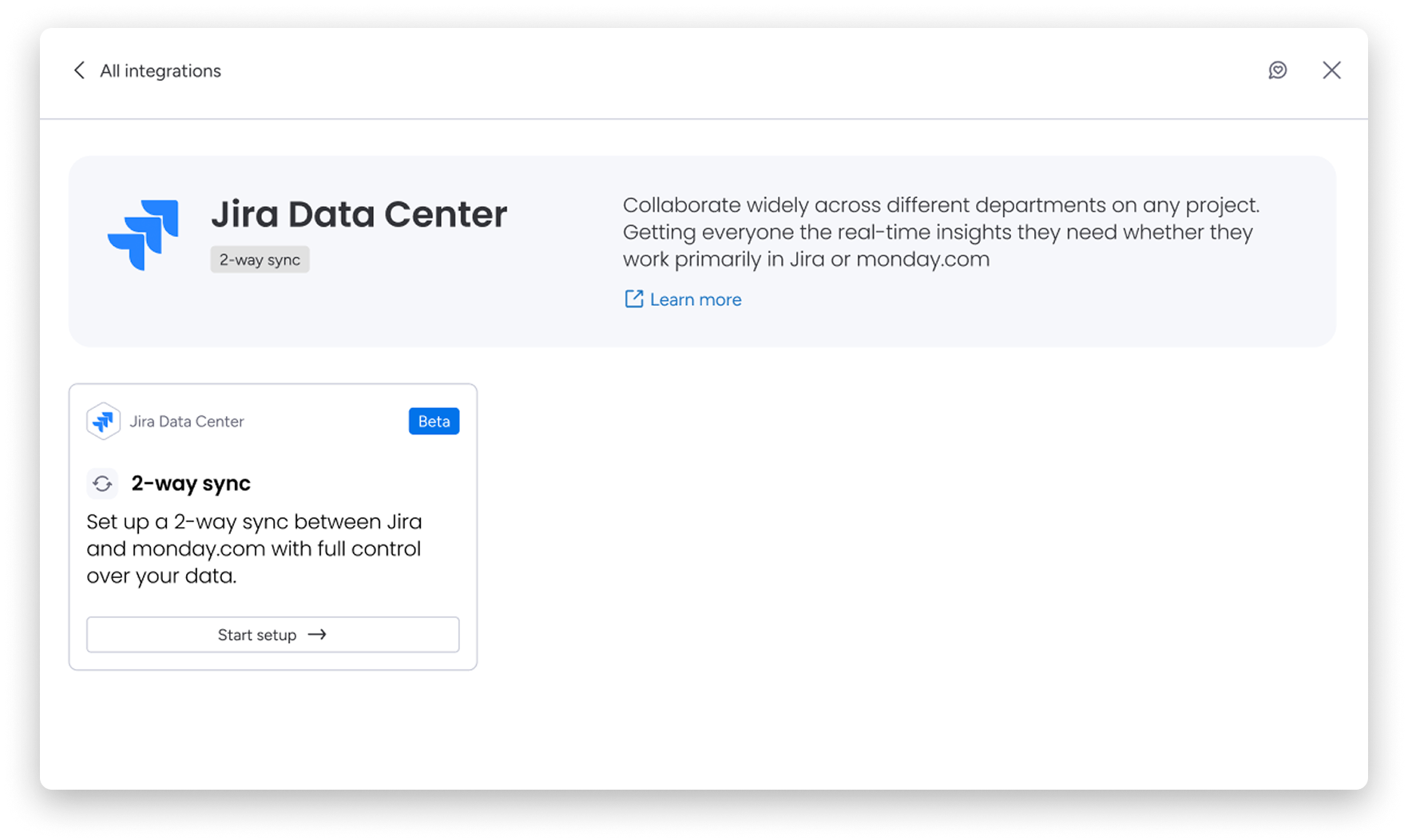Click the Learn more external link icon
This screenshot has height=840, width=1408.
(633, 299)
